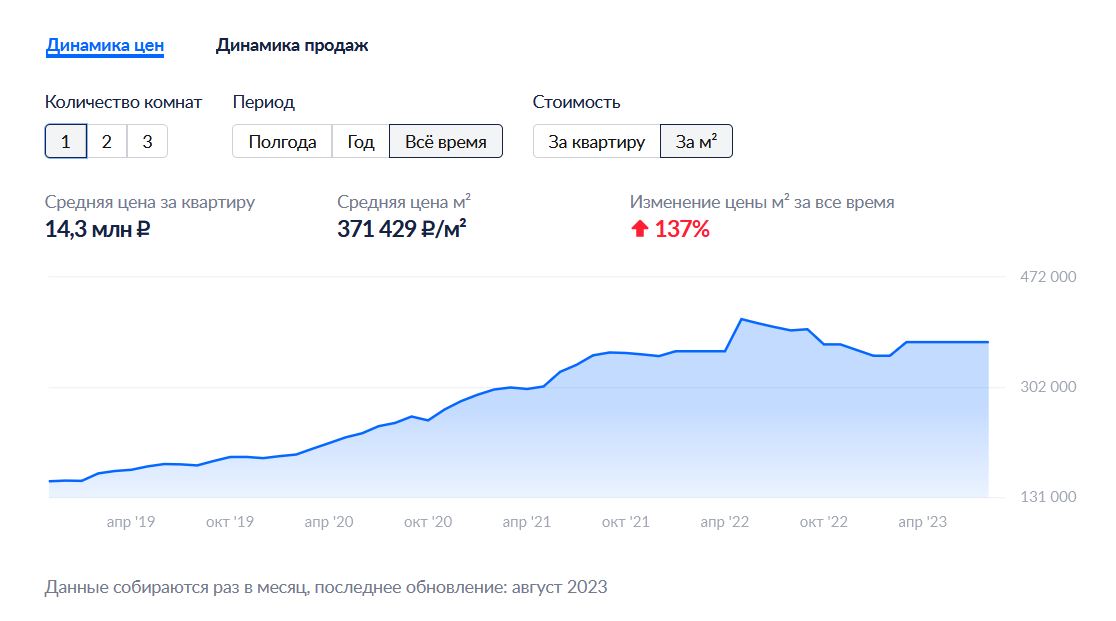
Task: Select the Всё время period
Action: [x=446, y=142]
